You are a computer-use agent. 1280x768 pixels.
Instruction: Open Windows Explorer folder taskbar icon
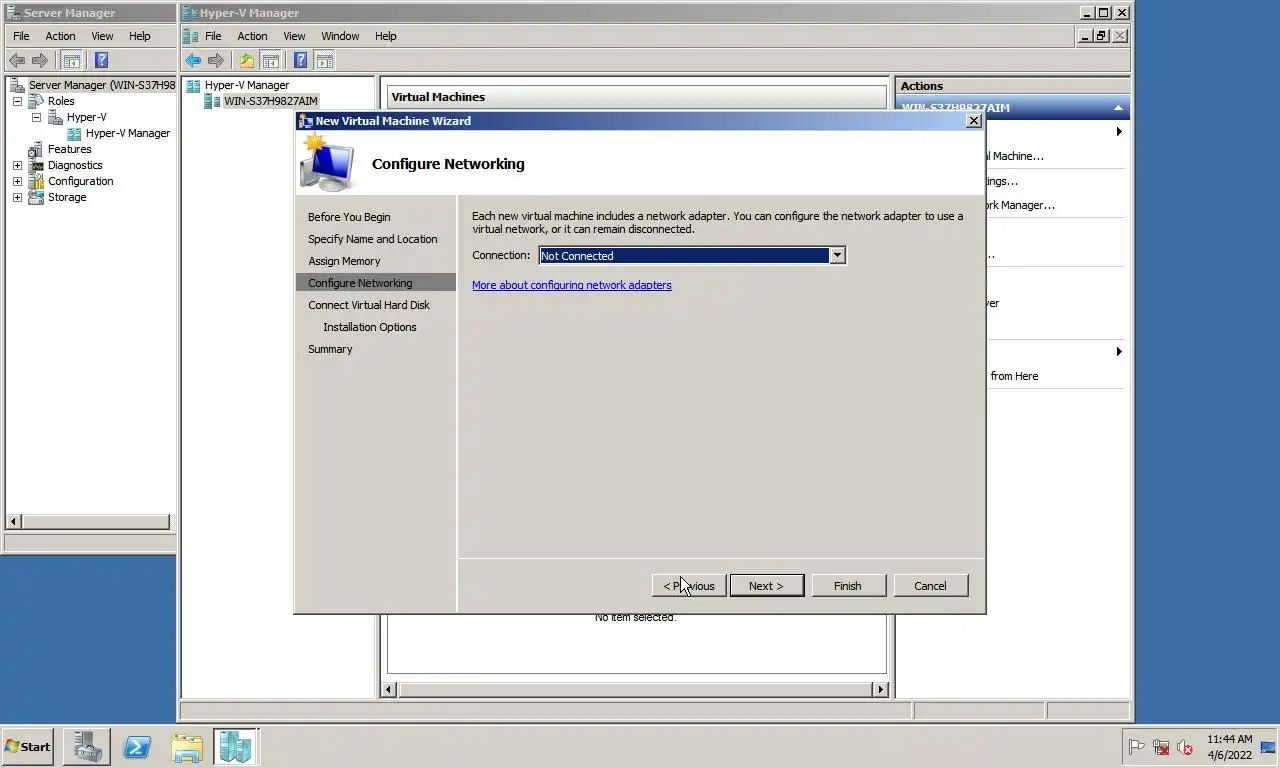tap(187, 746)
